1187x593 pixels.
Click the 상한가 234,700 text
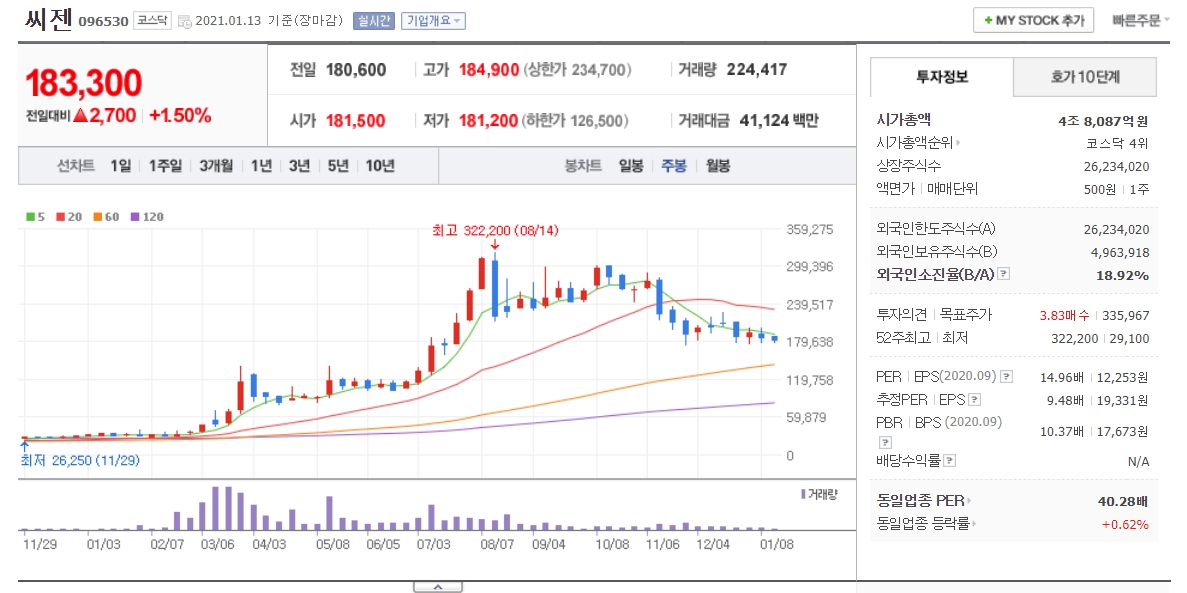pyautogui.click(x=578, y=70)
